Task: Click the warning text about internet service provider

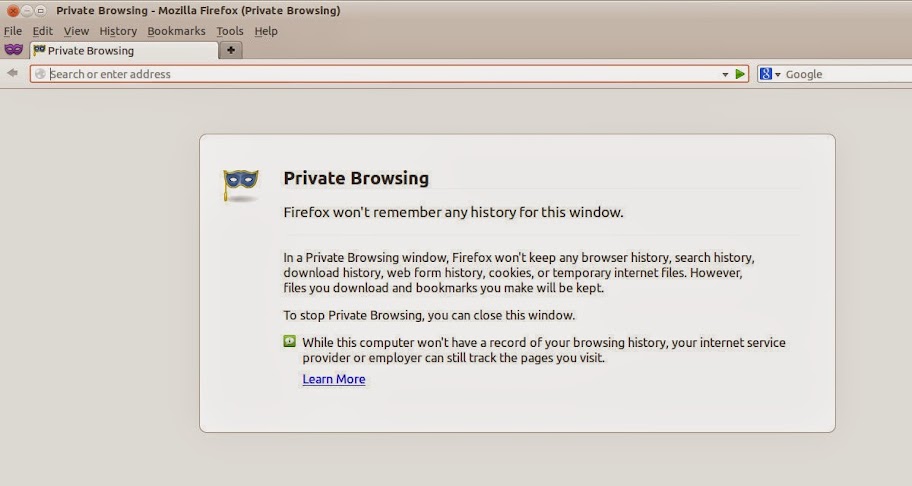Action: tap(544, 350)
